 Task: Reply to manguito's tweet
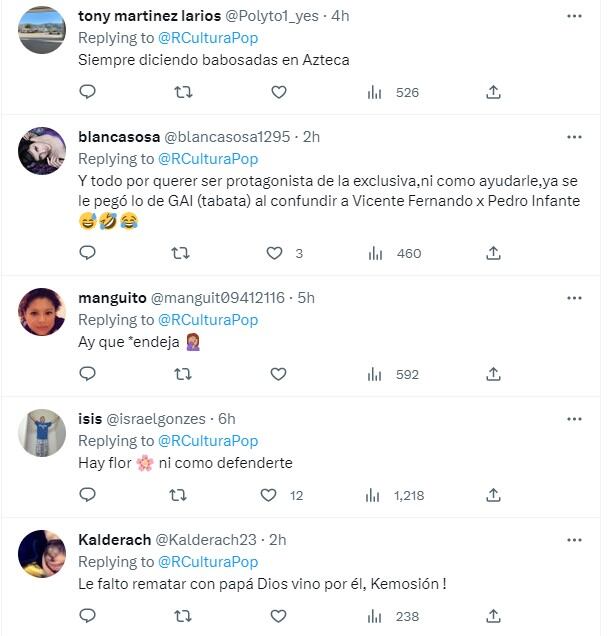coord(87,374)
